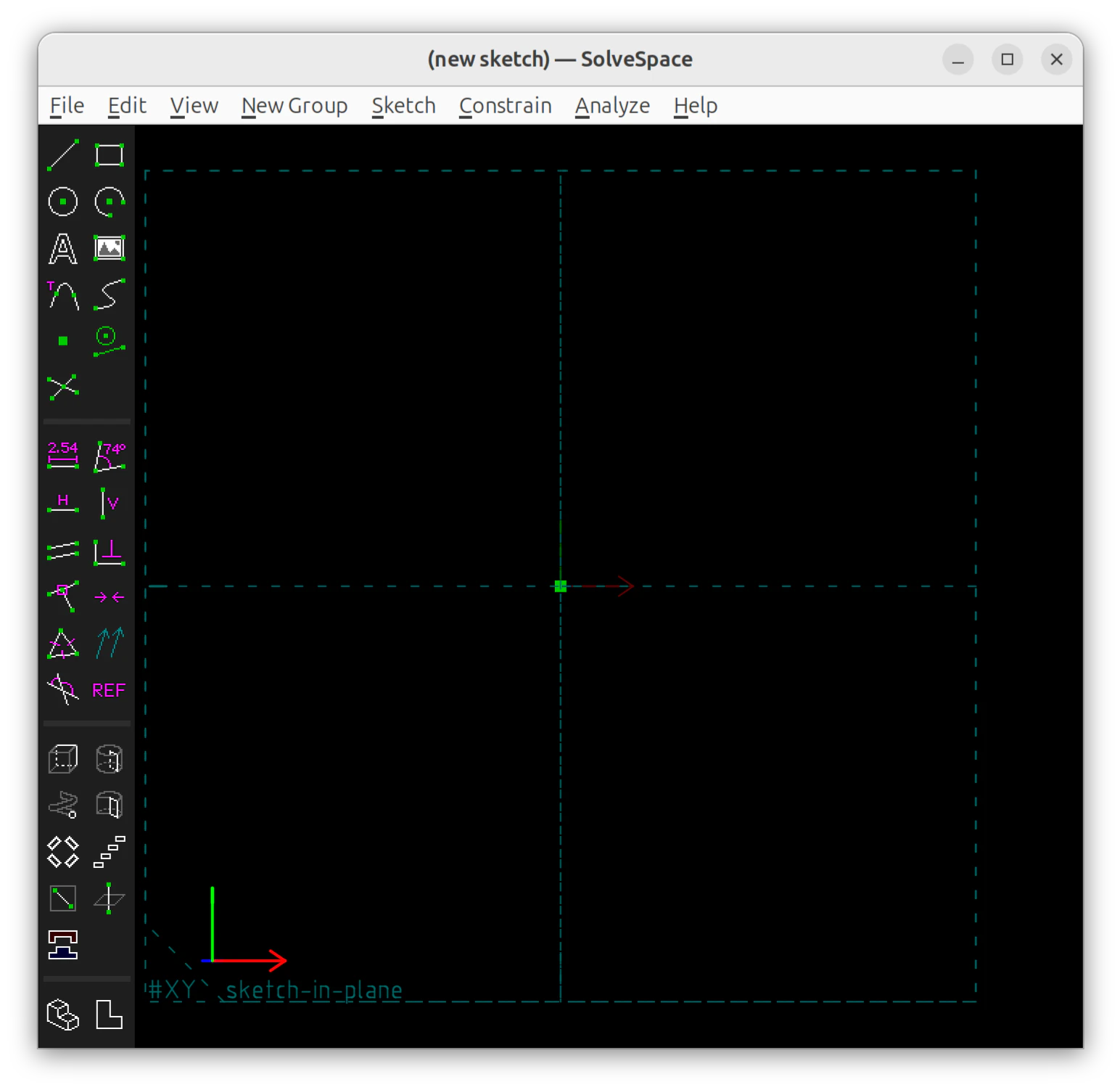Toggle construction geometry tool
This screenshot has height=1090, width=1120.
110,341
